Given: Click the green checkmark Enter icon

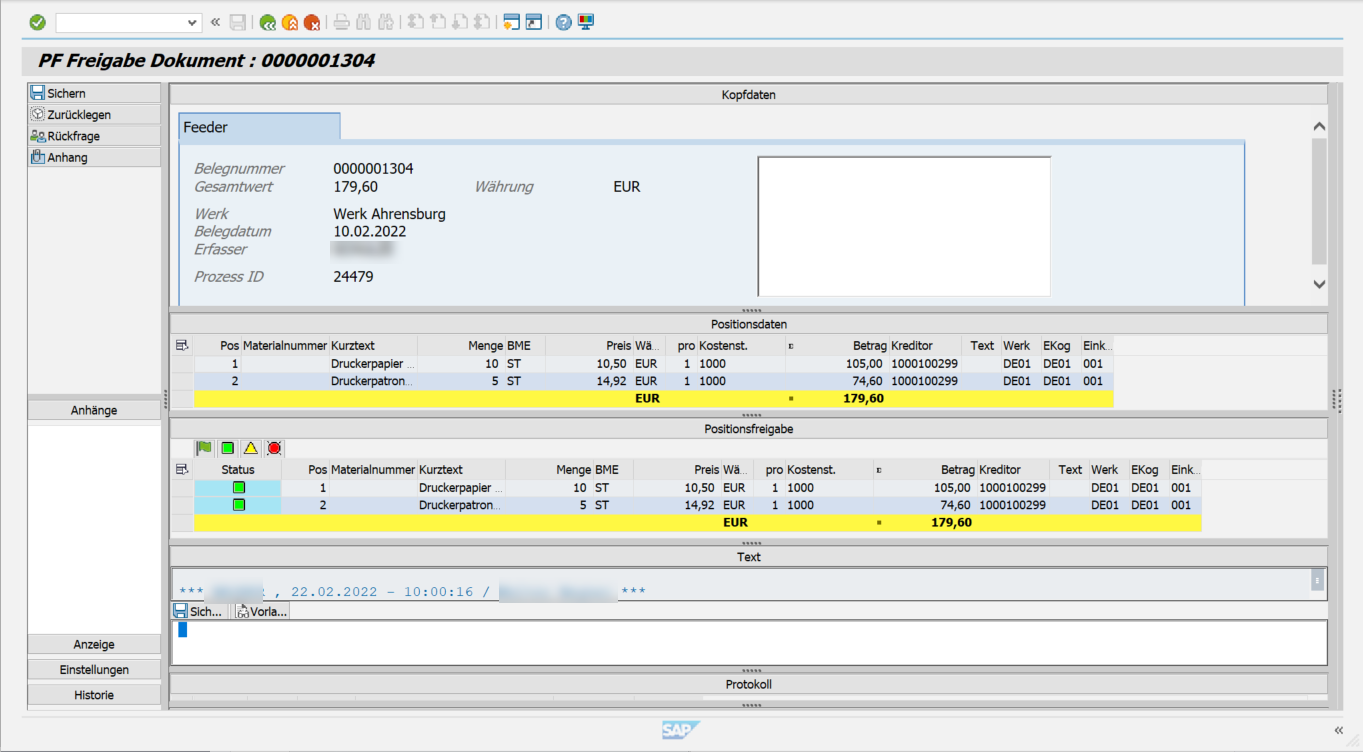Looking at the screenshot, I should point(36,21).
